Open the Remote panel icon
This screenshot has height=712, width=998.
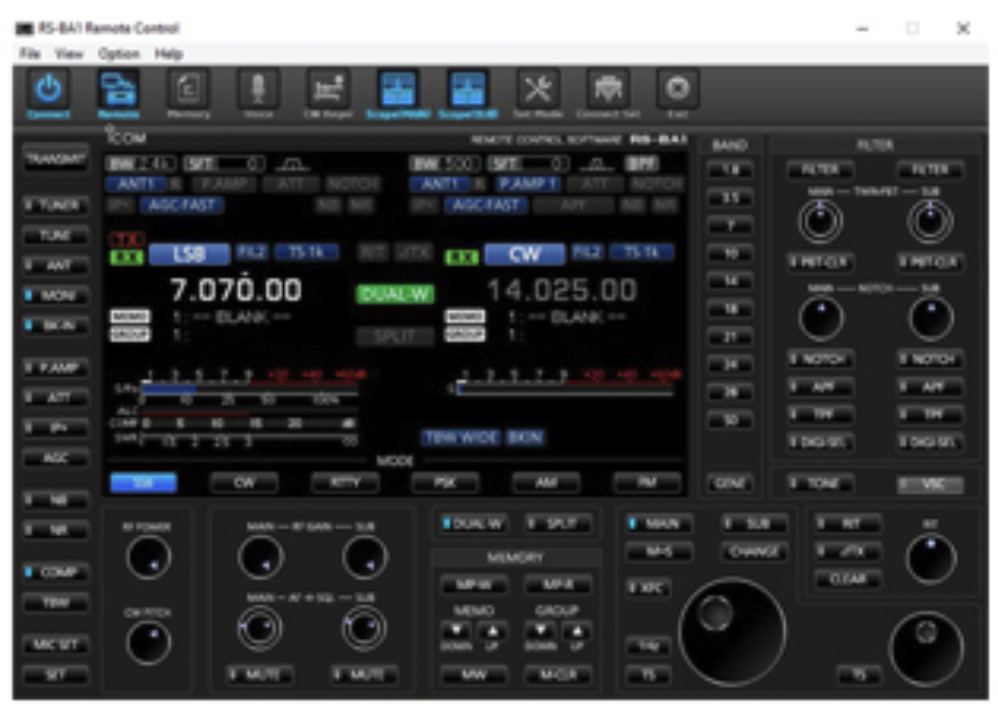(x=118, y=92)
